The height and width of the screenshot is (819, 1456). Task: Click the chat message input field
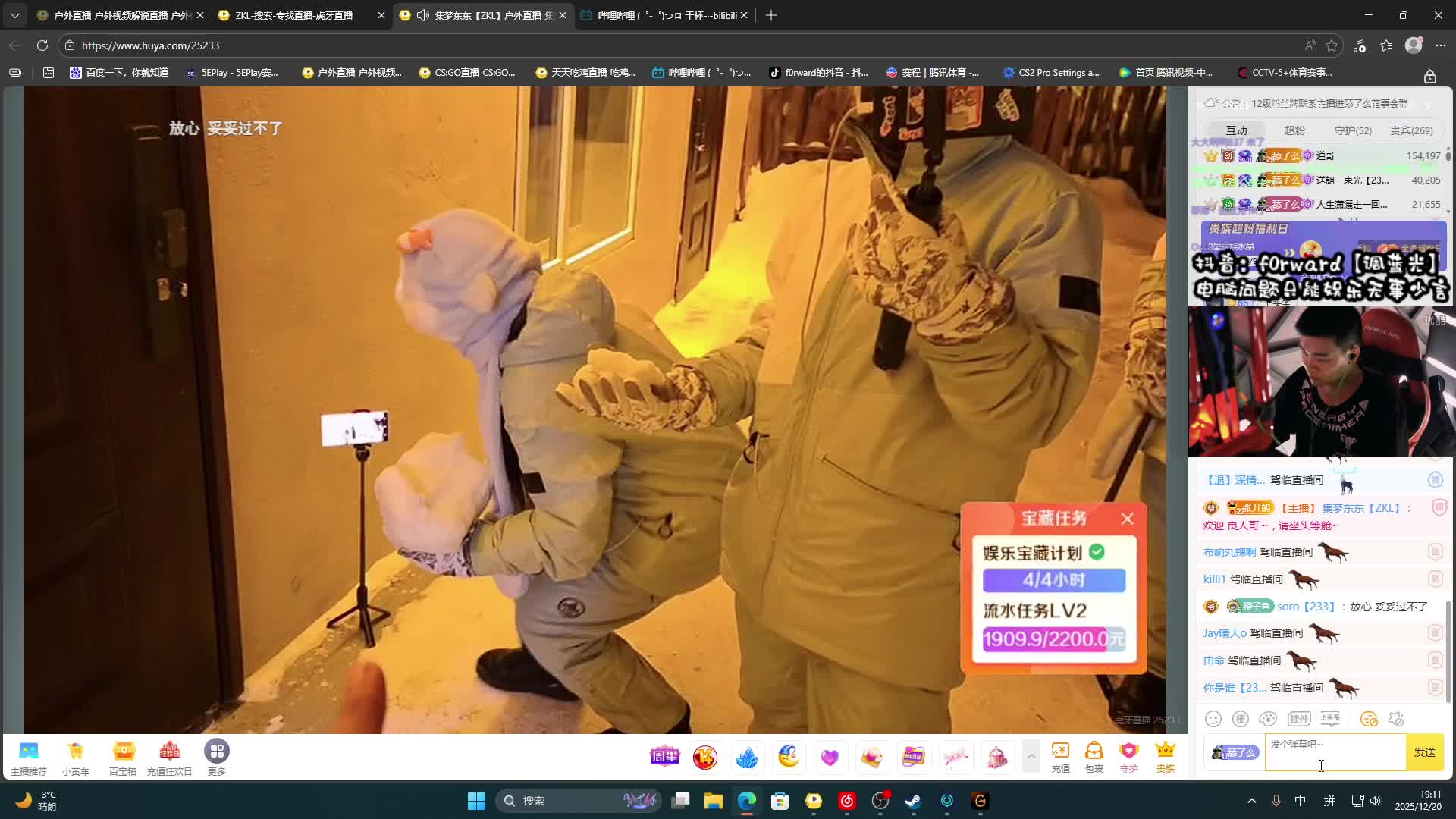click(x=1335, y=752)
